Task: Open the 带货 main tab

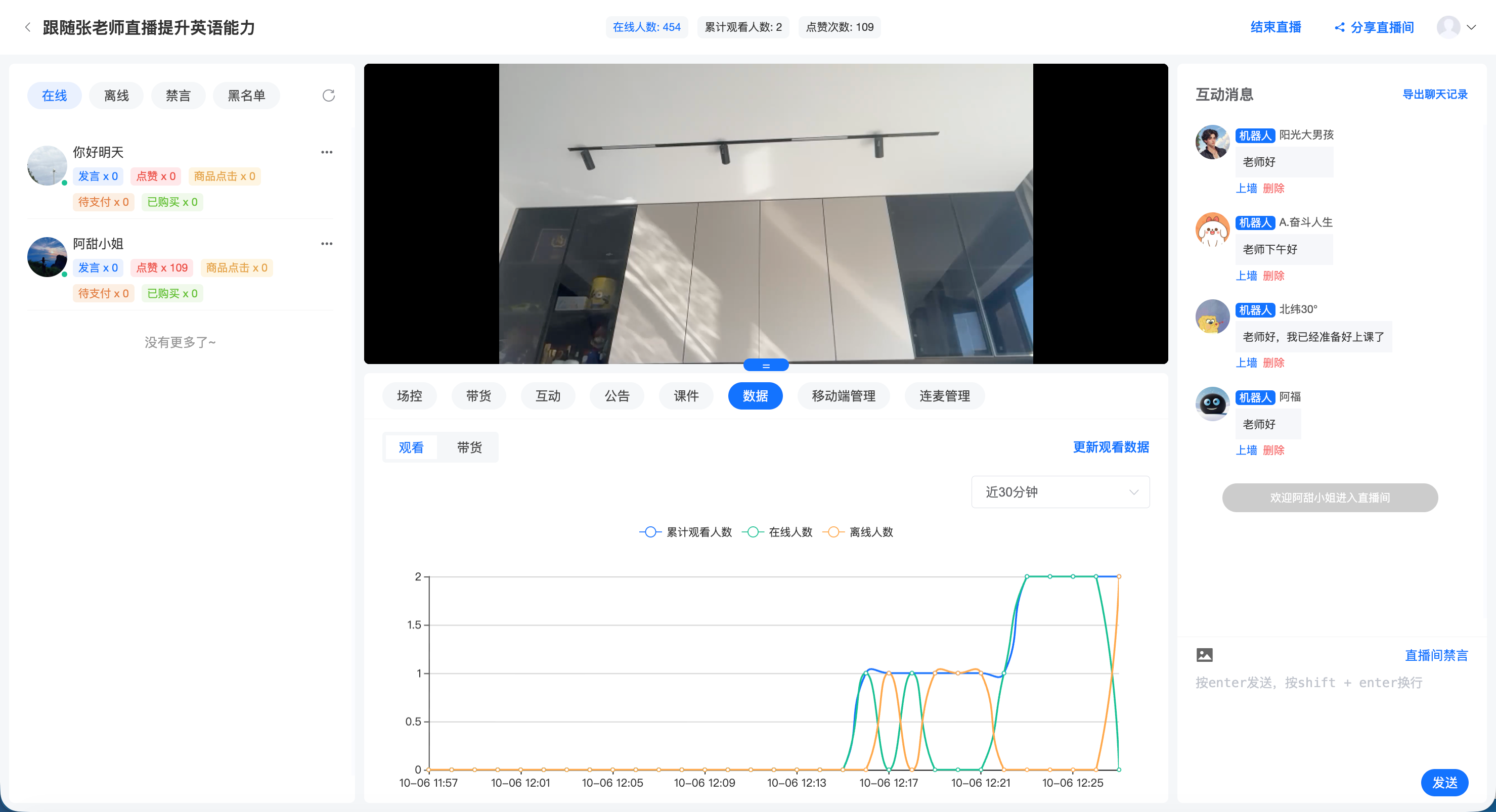Action: point(478,396)
